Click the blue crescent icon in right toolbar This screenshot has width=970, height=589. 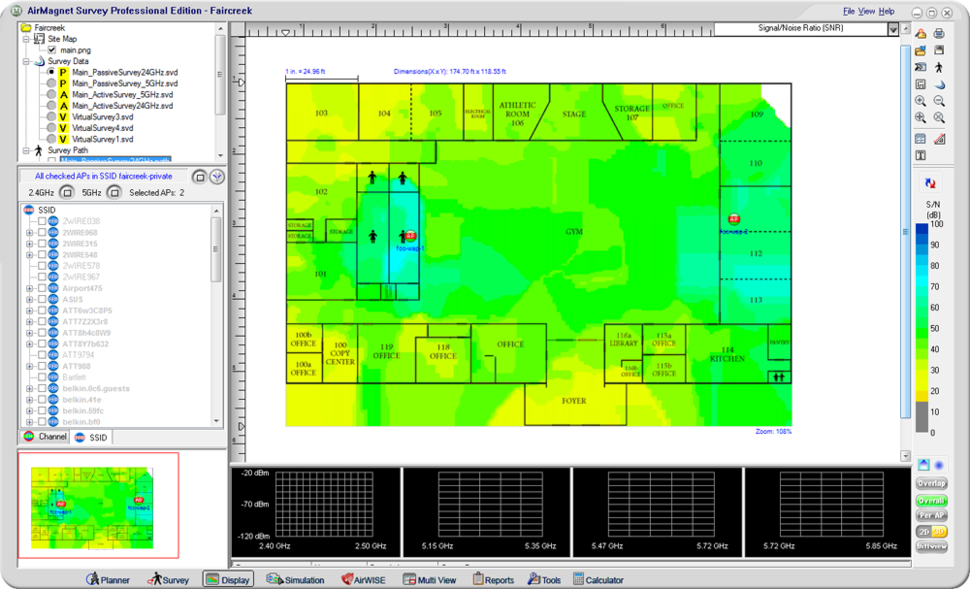[939, 84]
